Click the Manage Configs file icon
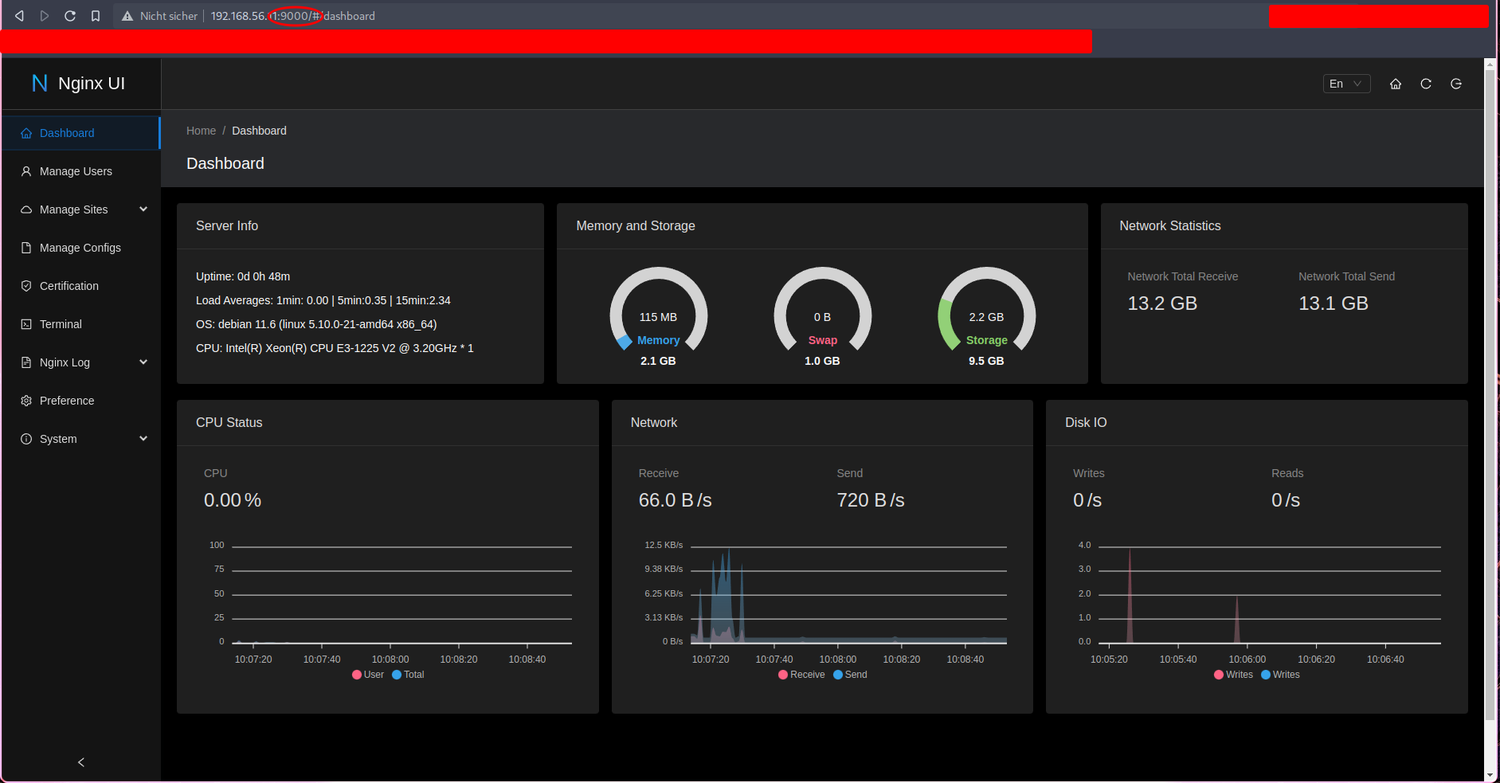The image size is (1500, 783). tap(25, 247)
